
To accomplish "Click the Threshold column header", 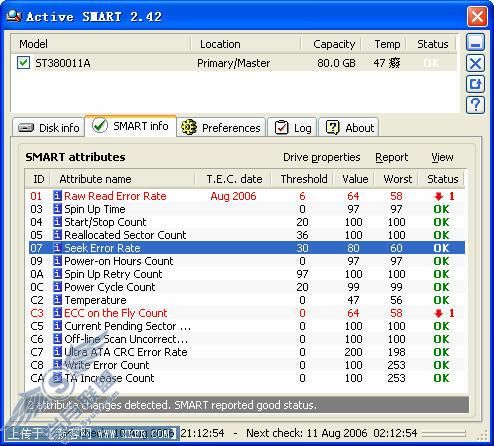I will coord(303,179).
